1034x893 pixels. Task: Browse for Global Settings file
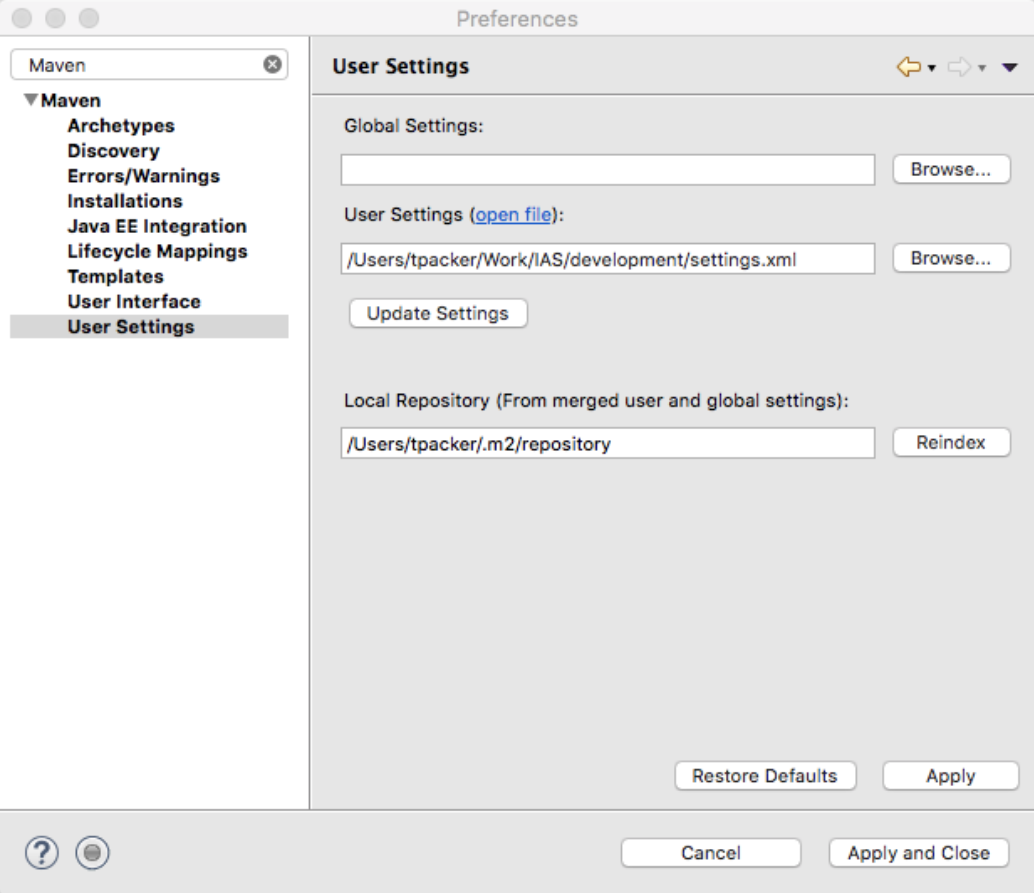[x=951, y=169]
